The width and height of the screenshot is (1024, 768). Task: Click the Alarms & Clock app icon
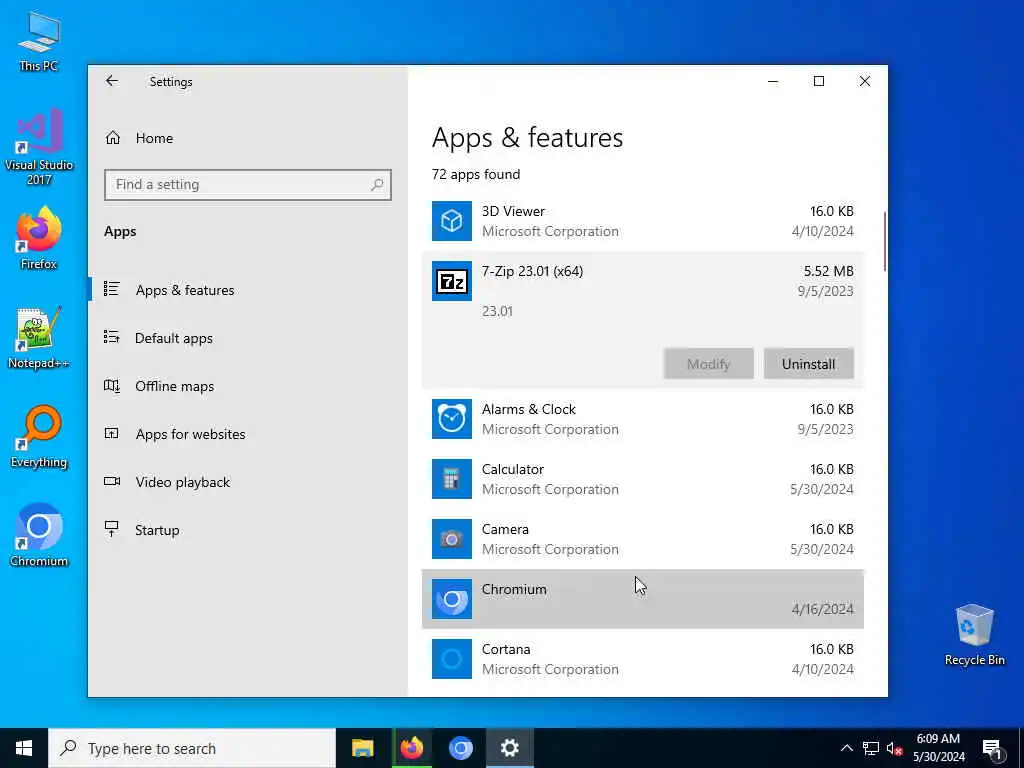pos(451,419)
